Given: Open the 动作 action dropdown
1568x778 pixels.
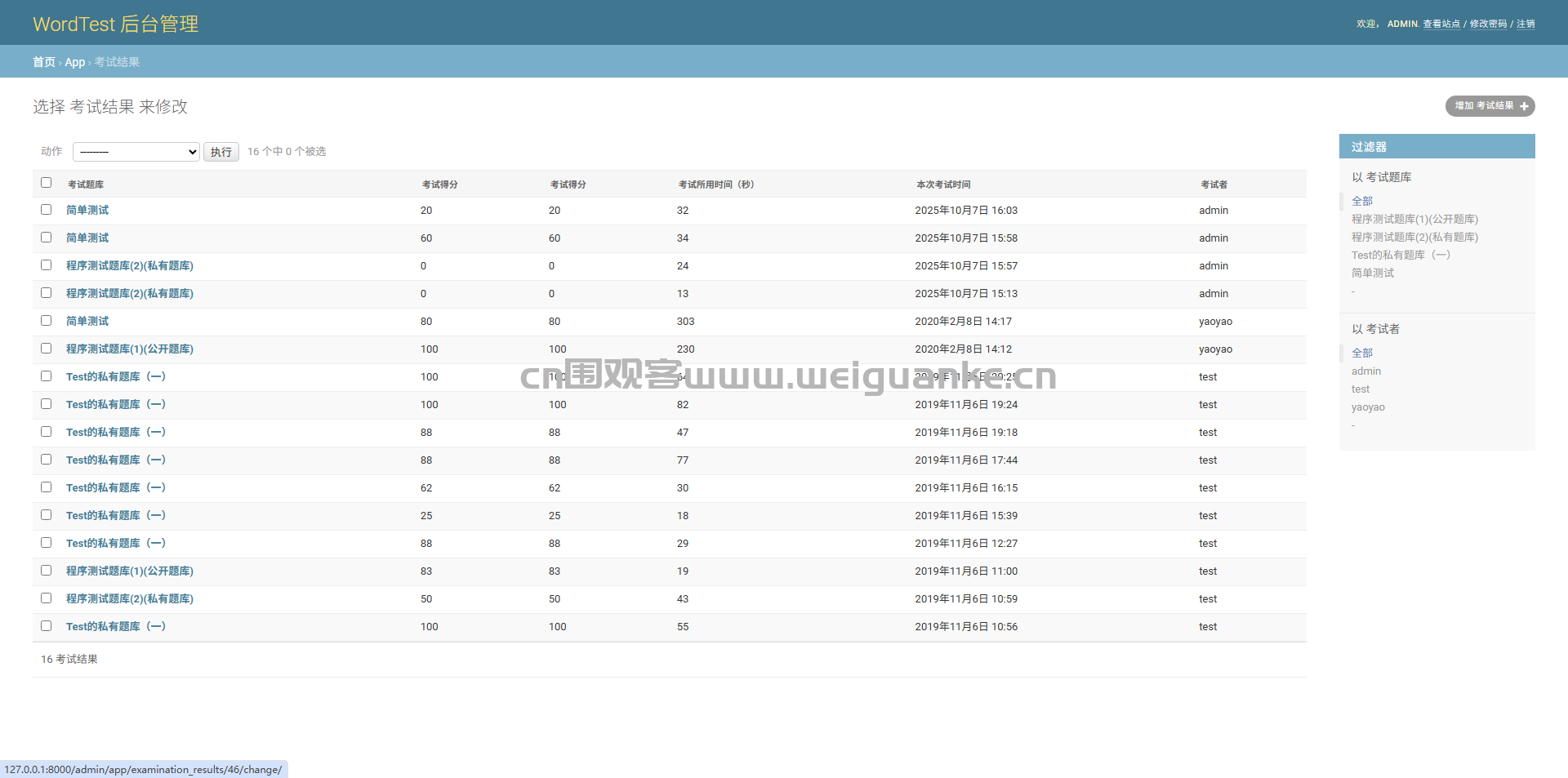Looking at the screenshot, I should [x=136, y=152].
